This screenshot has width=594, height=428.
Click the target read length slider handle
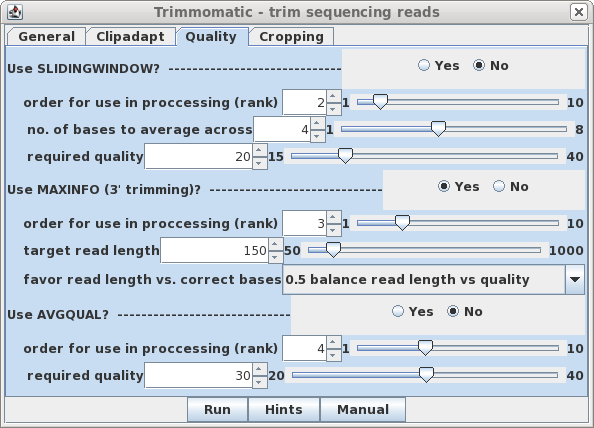333,250
